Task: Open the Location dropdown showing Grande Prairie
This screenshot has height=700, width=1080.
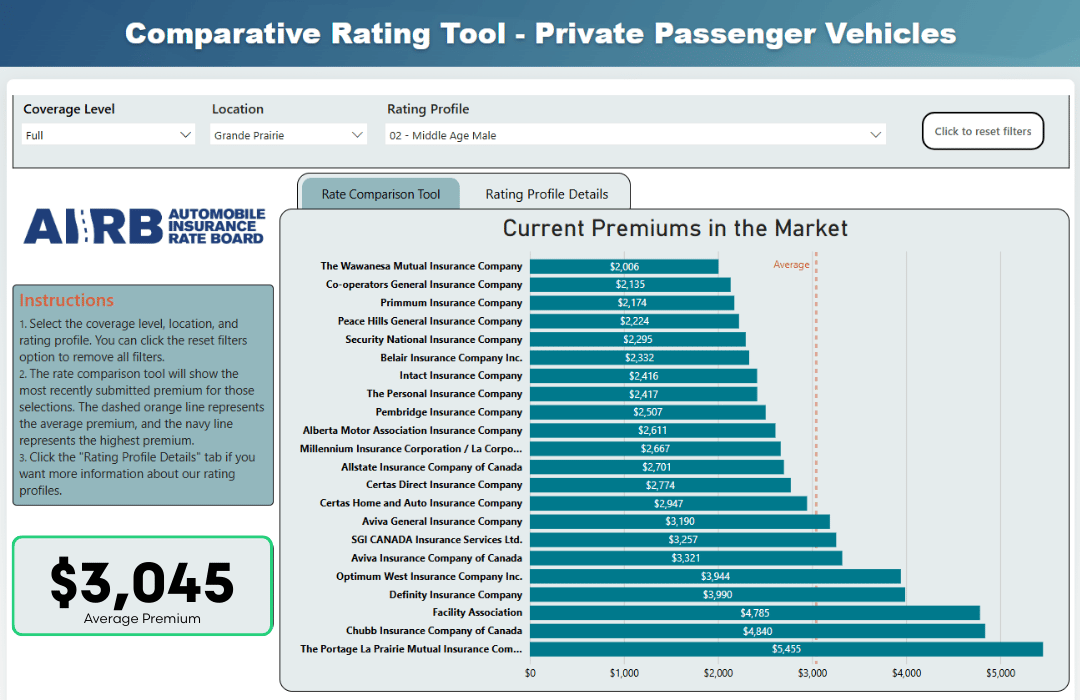Action: pyautogui.click(x=288, y=133)
